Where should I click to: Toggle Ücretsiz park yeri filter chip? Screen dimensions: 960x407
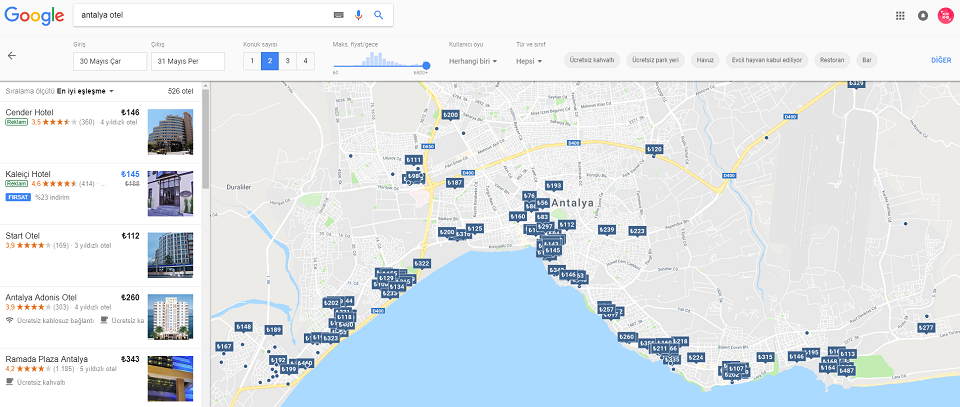(655, 60)
